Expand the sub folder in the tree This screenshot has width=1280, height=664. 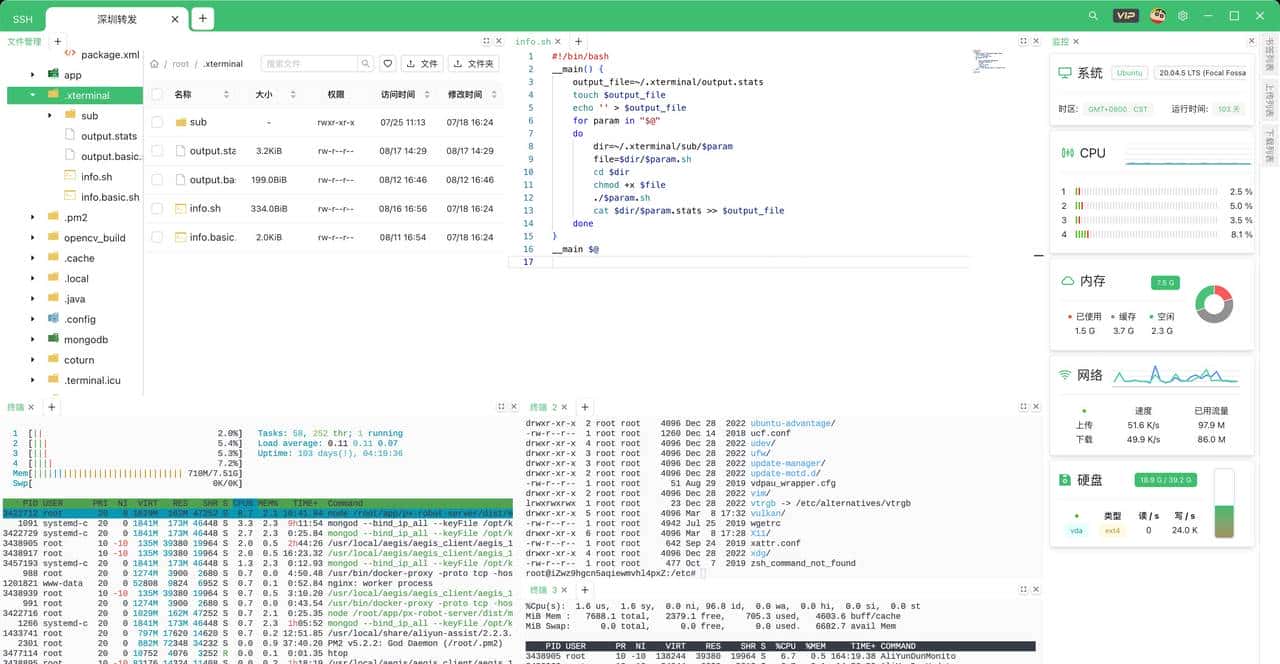[50, 116]
